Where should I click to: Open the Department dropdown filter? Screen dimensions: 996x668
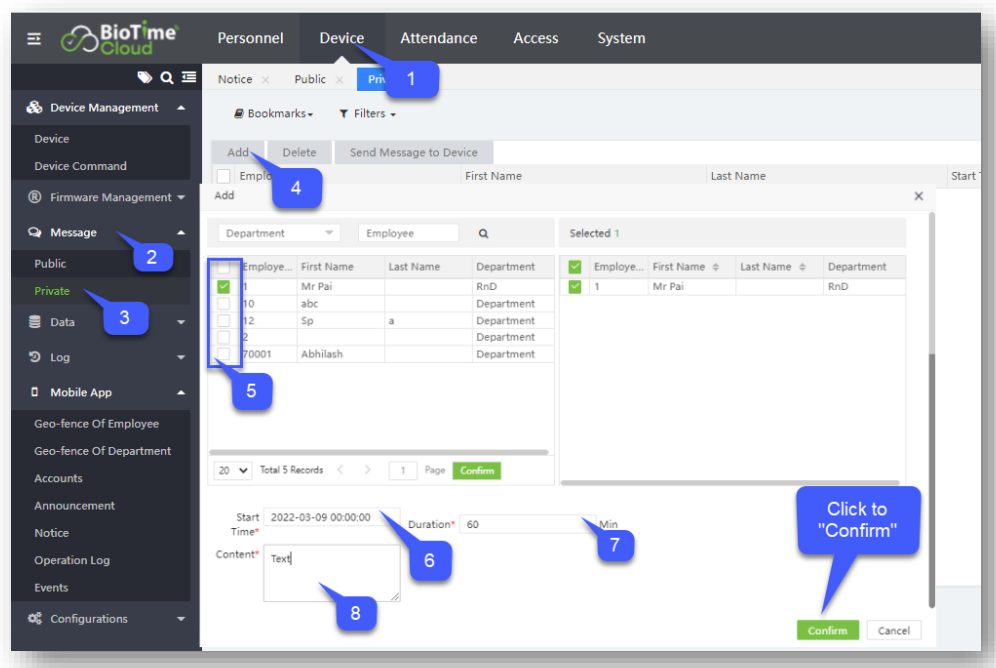pyautogui.click(x=279, y=233)
